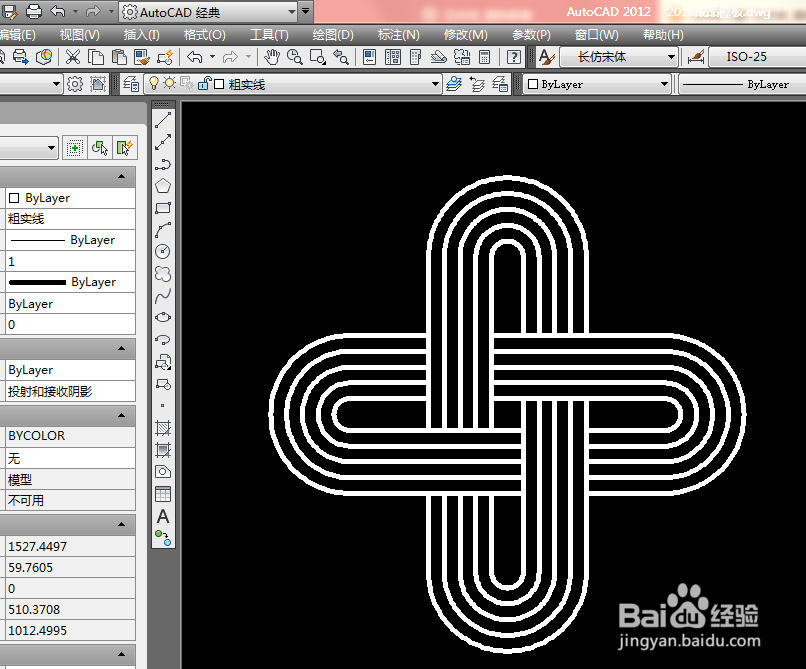The width and height of the screenshot is (806, 669).
Task: Click the Make Block icon
Action: point(163,384)
